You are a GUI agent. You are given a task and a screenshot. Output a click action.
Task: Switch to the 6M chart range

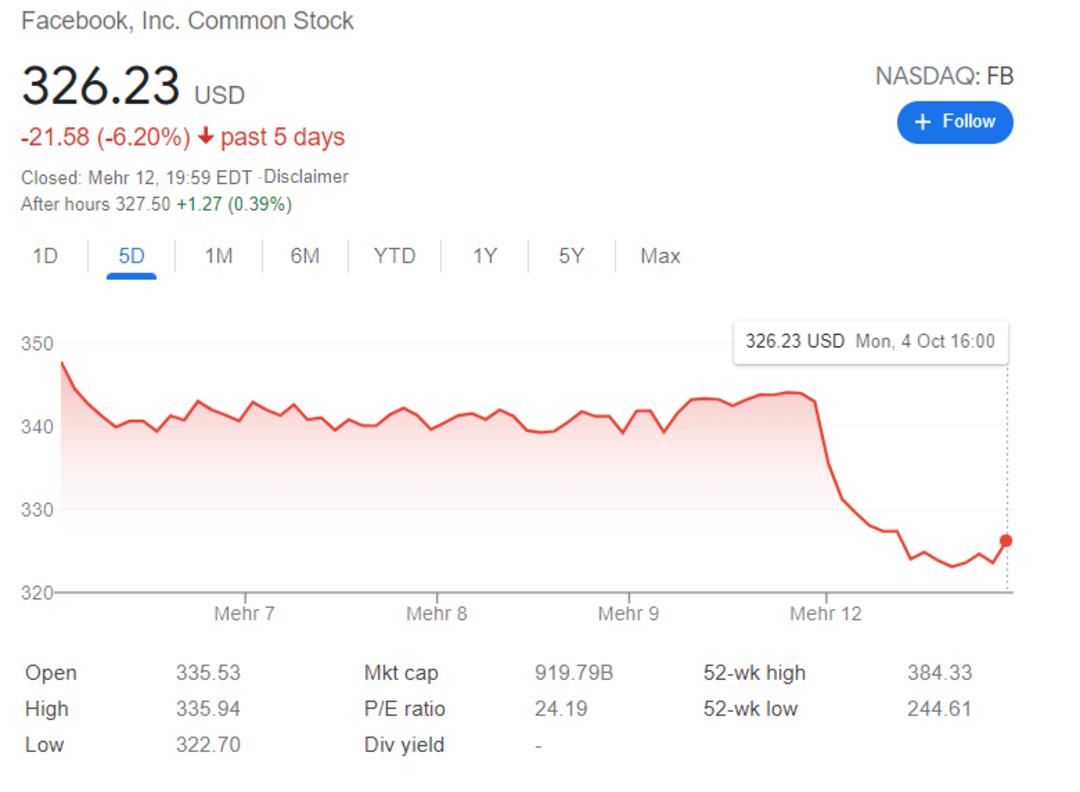point(305,256)
